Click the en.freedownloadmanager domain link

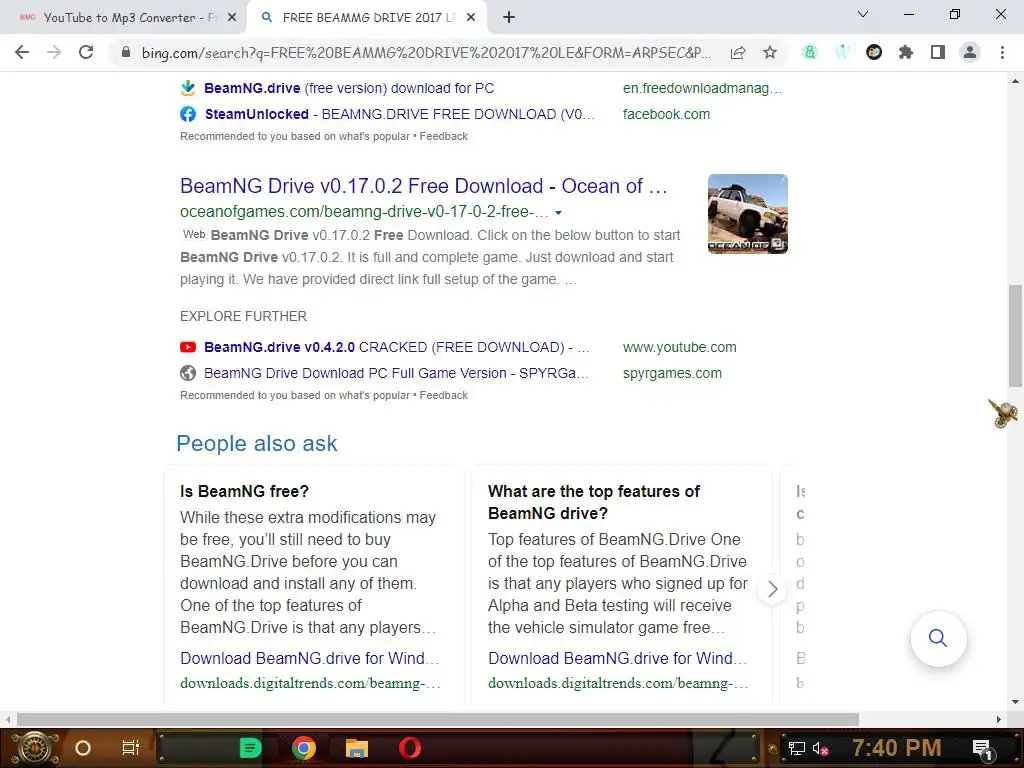pos(702,88)
